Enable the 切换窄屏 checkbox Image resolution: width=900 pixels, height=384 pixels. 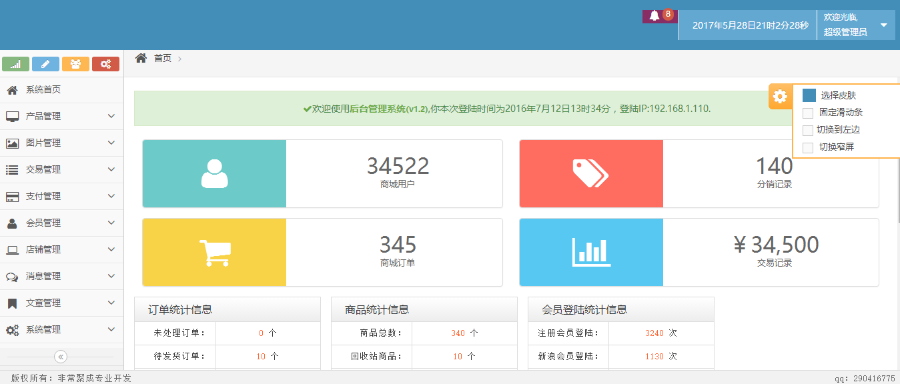[x=808, y=147]
